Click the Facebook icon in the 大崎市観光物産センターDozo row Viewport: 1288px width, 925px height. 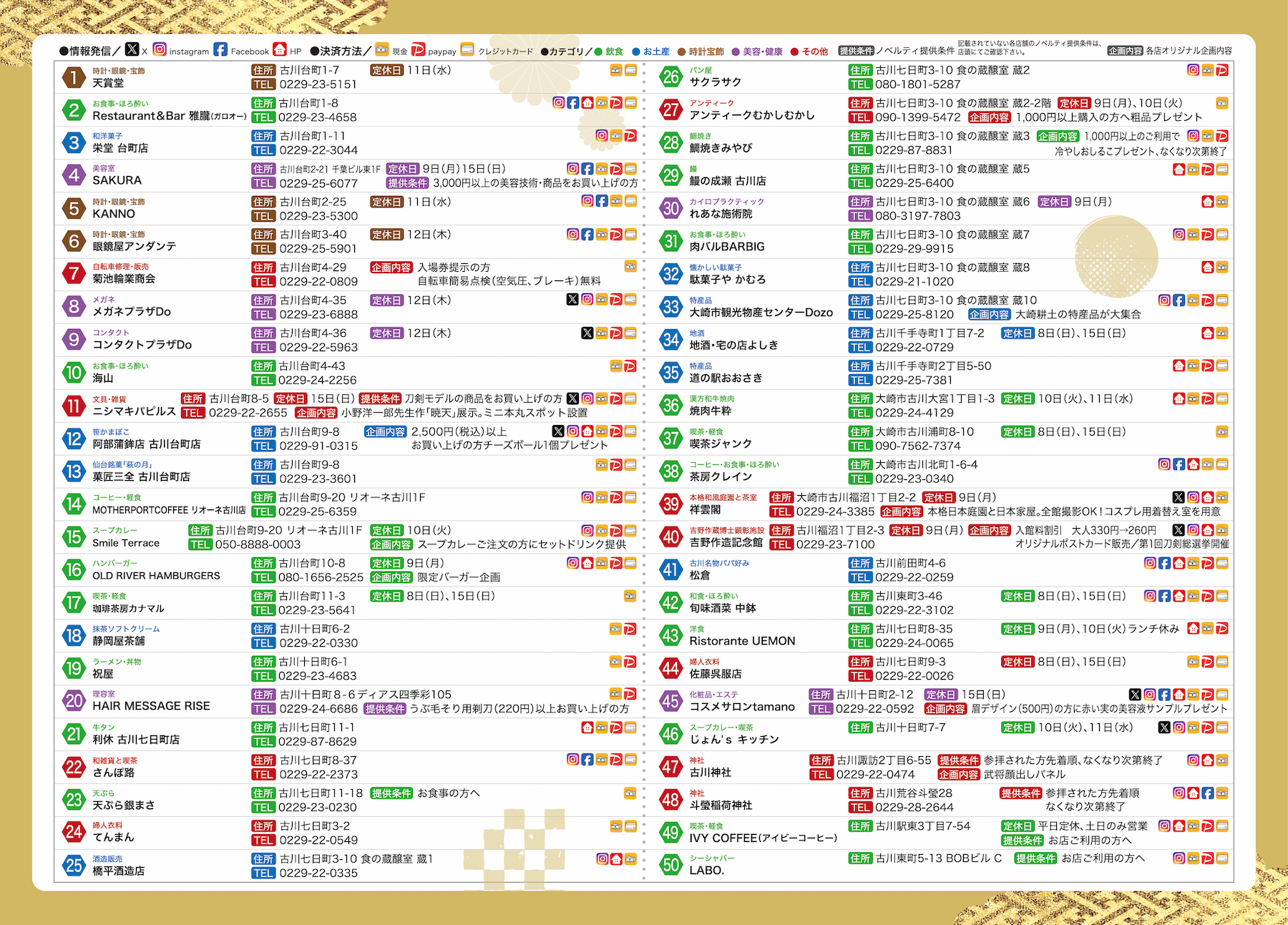1179,300
